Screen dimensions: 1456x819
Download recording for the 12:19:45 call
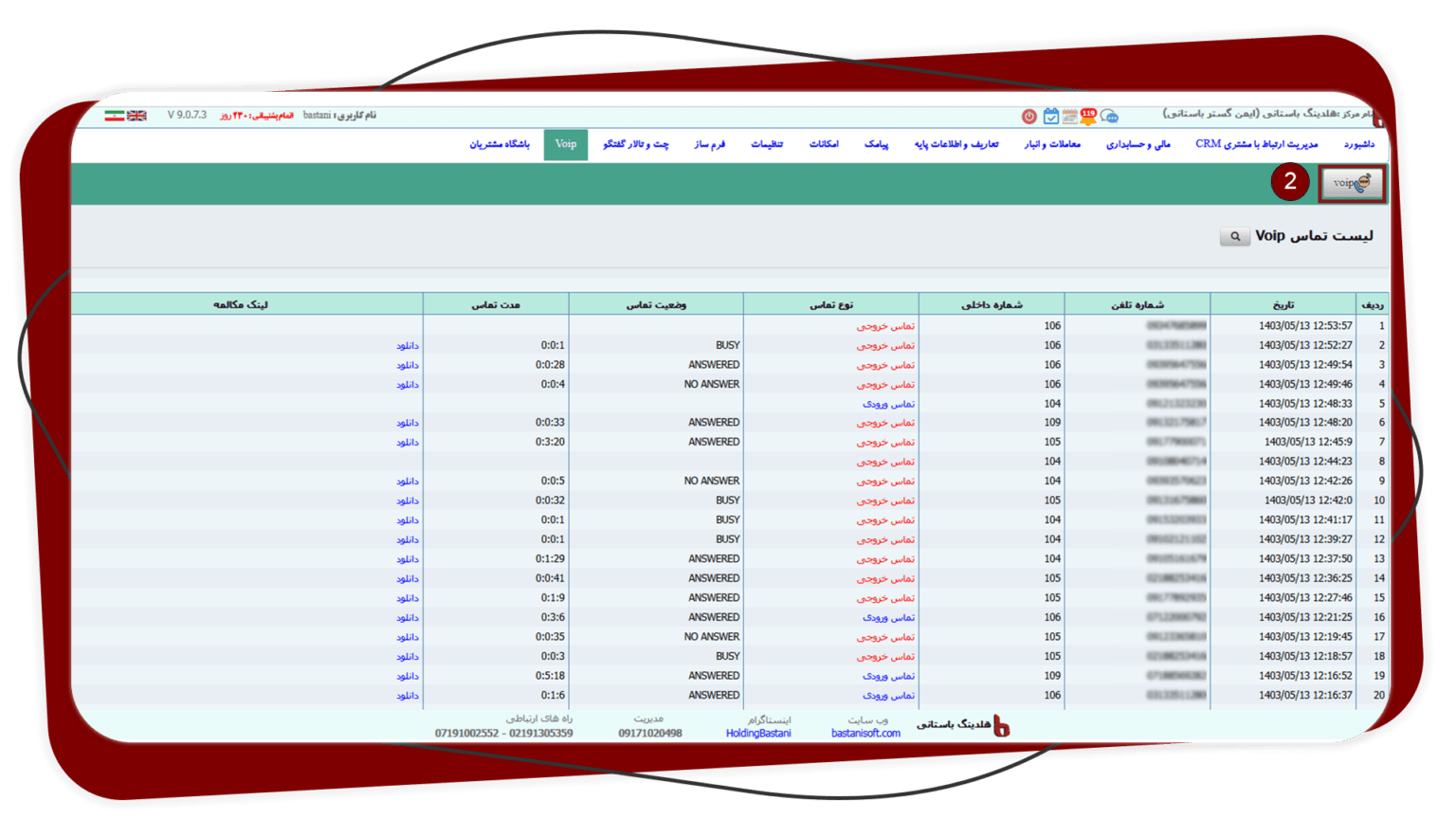point(408,637)
